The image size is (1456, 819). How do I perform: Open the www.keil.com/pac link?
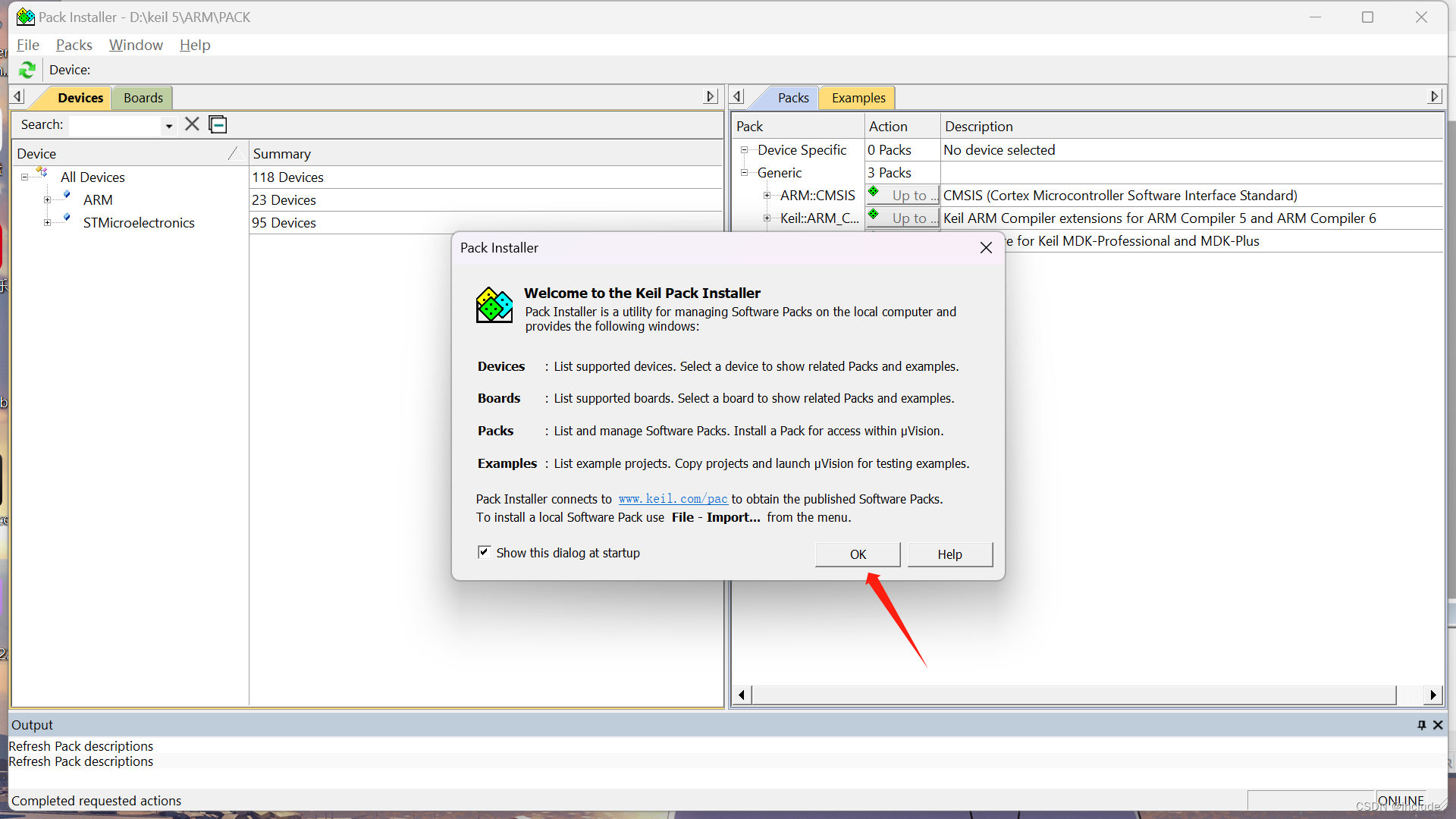coord(673,499)
